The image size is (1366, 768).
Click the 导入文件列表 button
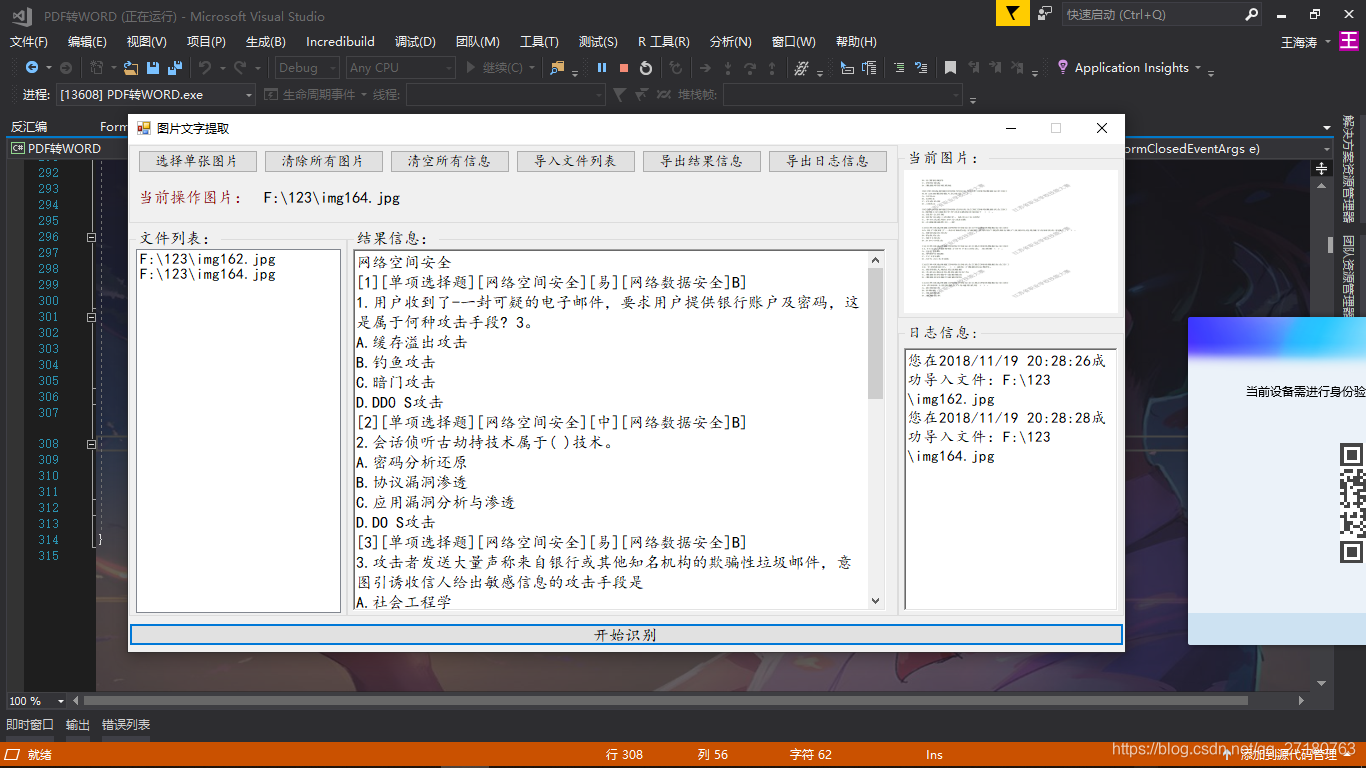click(x=575, y=161)
